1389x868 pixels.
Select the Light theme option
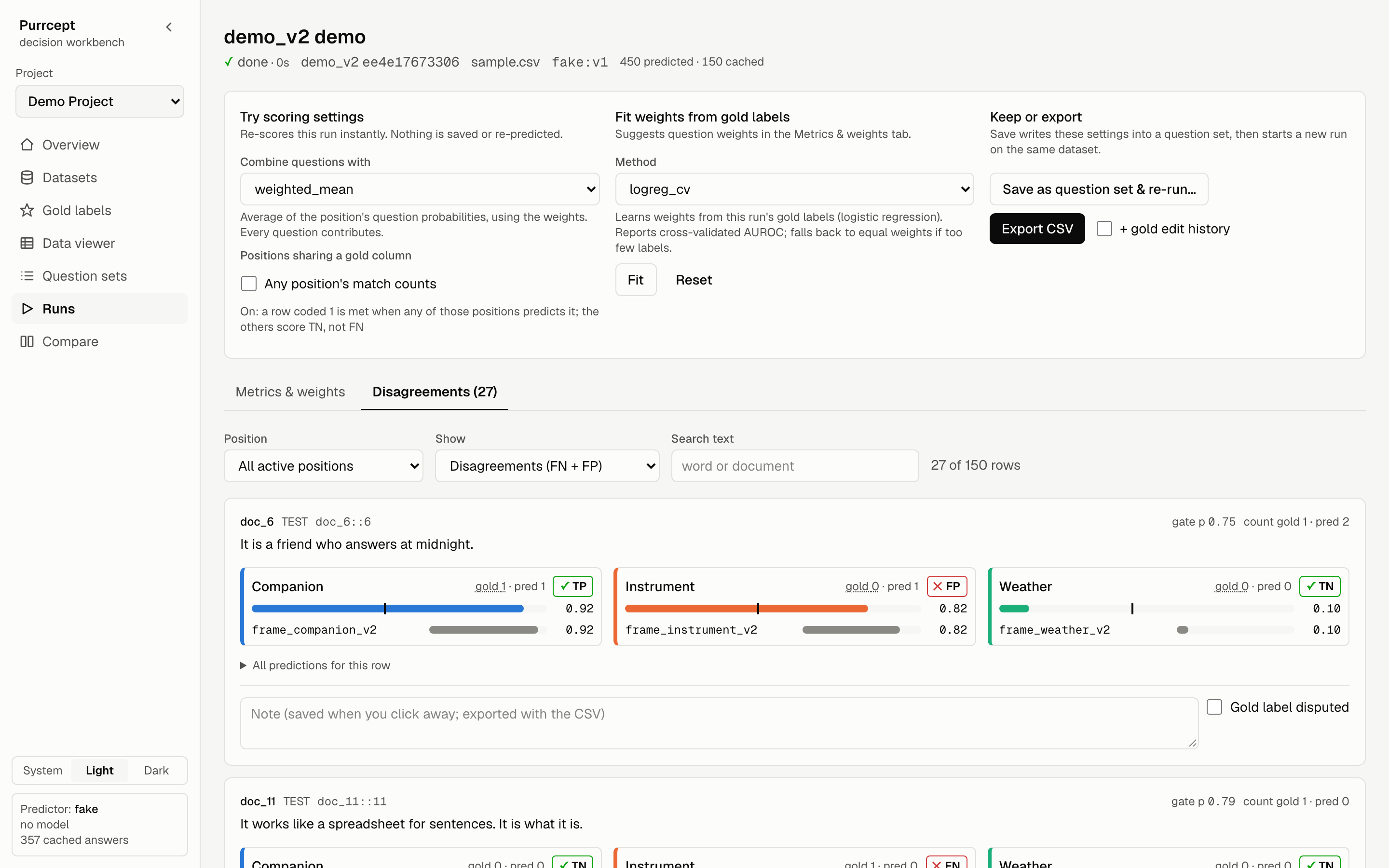99,771
